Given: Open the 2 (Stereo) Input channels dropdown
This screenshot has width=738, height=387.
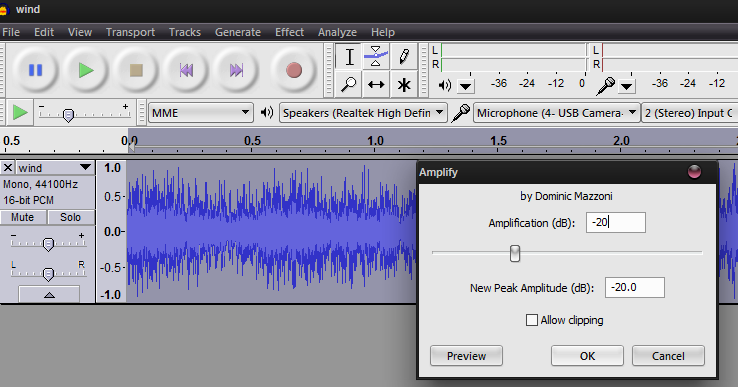Looking at the screenshot, I should [x=690, y=113].
